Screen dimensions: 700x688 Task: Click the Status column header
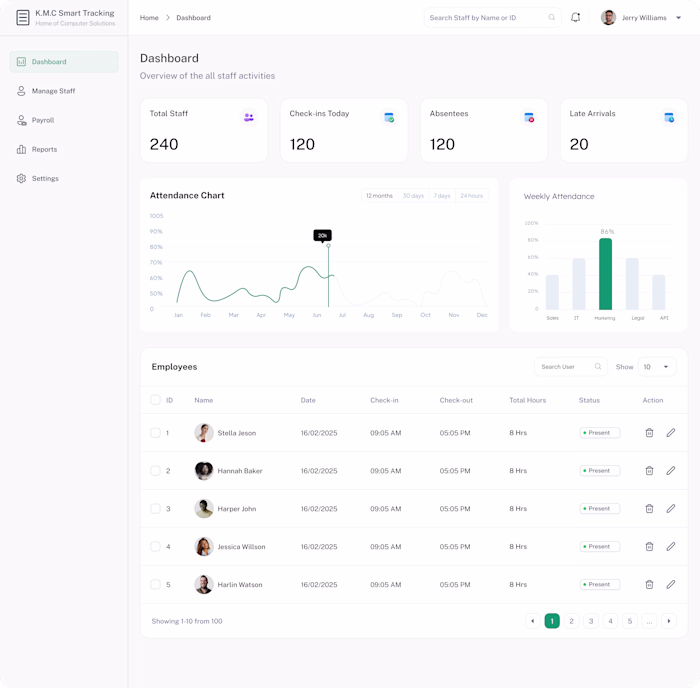(x=589, y=400)
